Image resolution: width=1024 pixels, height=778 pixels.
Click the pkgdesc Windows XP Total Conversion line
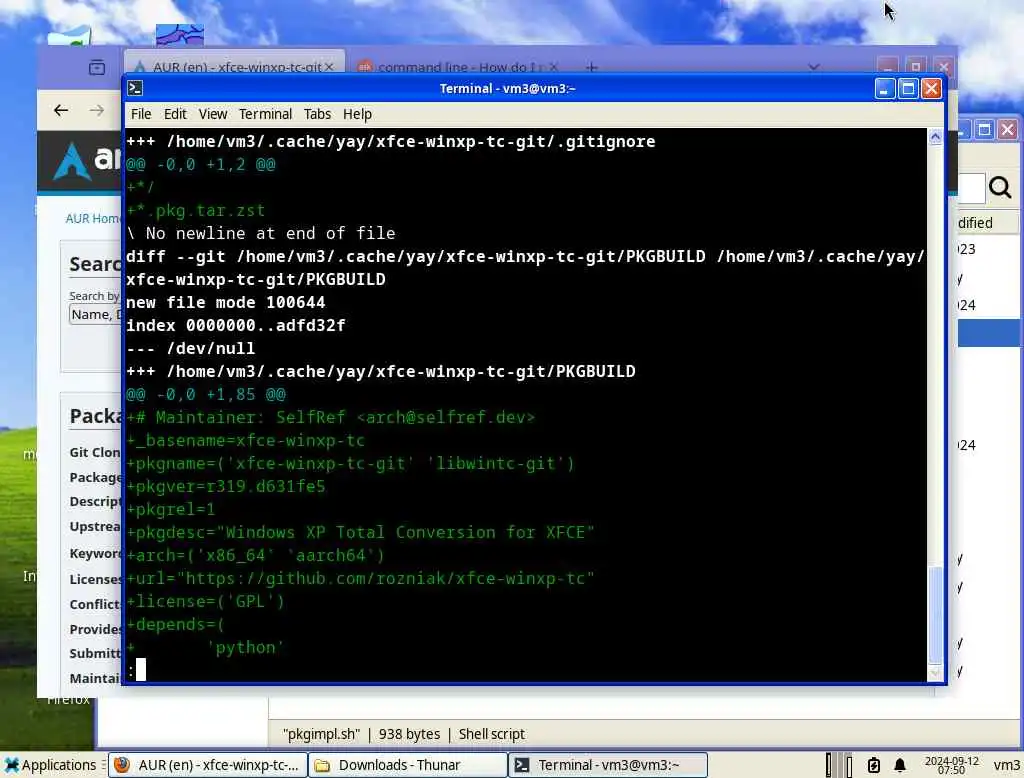pyautogui.click(x=360, y=532)
